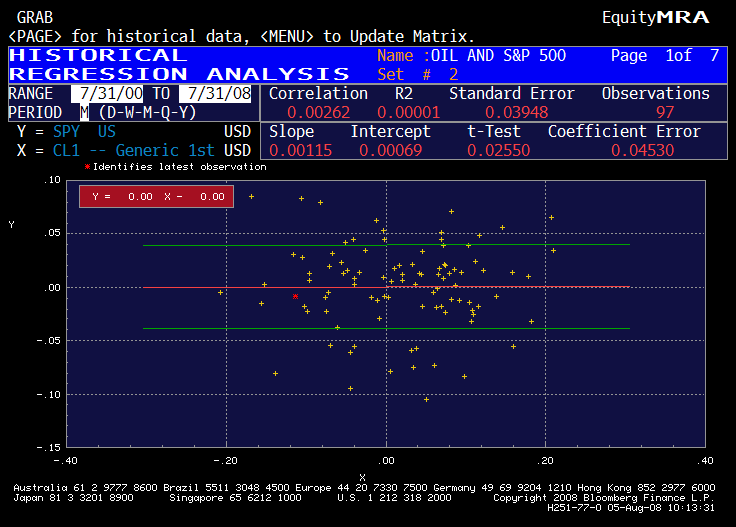This screenshot has height=527, width=736.
Task: Click the range start date field 7/31/00
Action: [107, 93]
